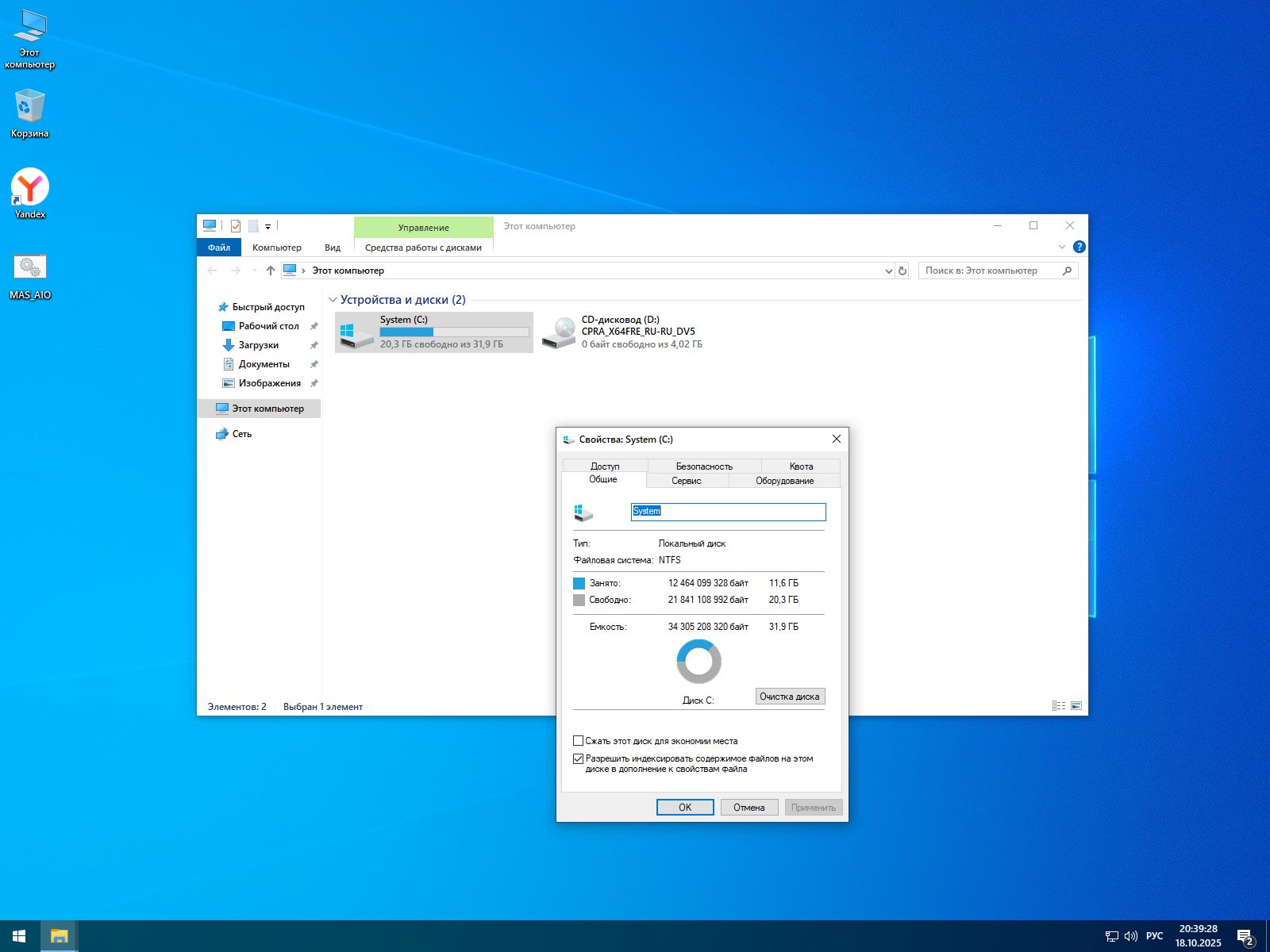Refresh the current folder in address bar
This screenshot has width=1270, height=952.
click(x=902, y=271)
